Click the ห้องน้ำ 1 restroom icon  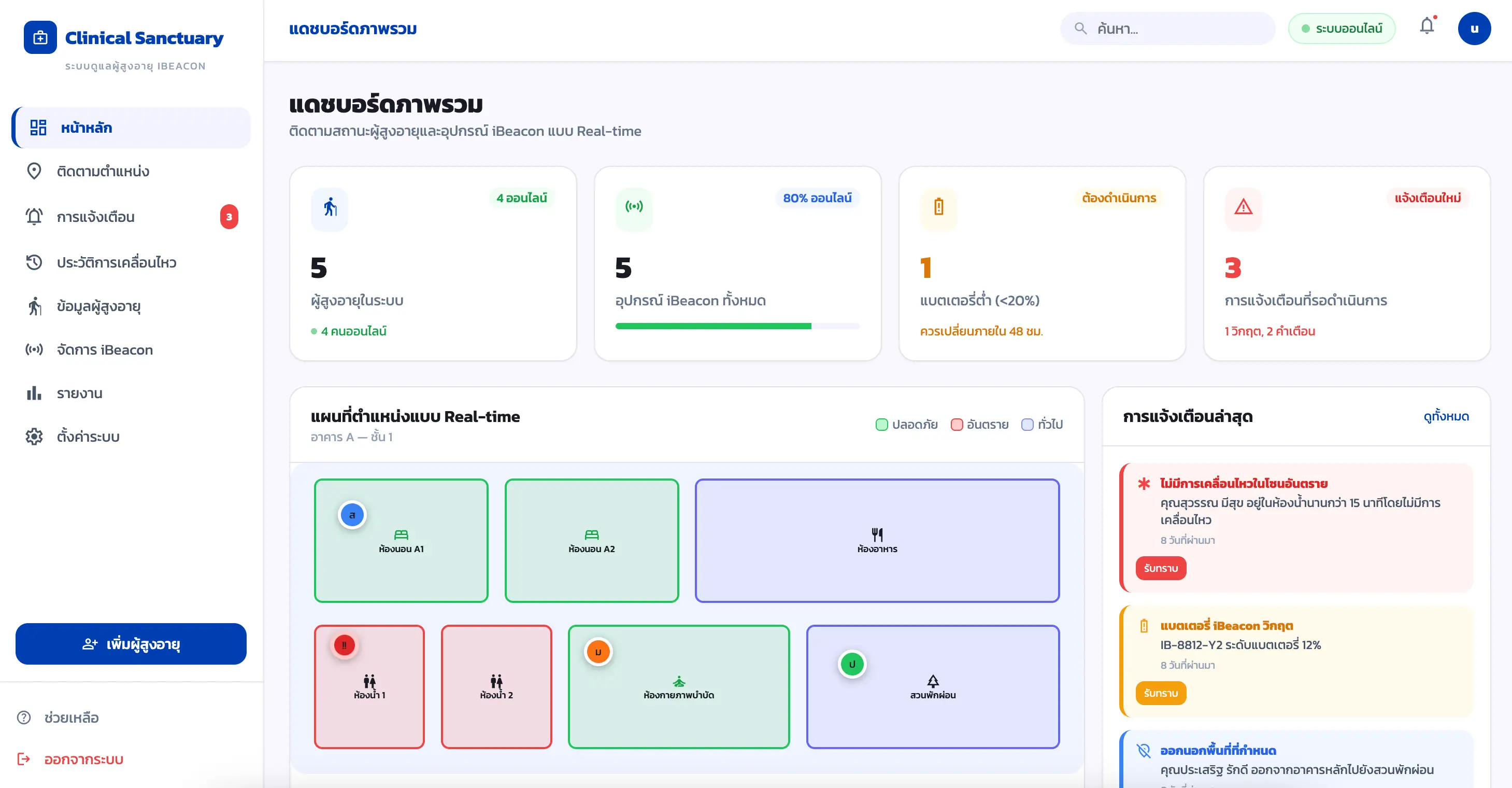pyautogui.click(x=369, y=681)
